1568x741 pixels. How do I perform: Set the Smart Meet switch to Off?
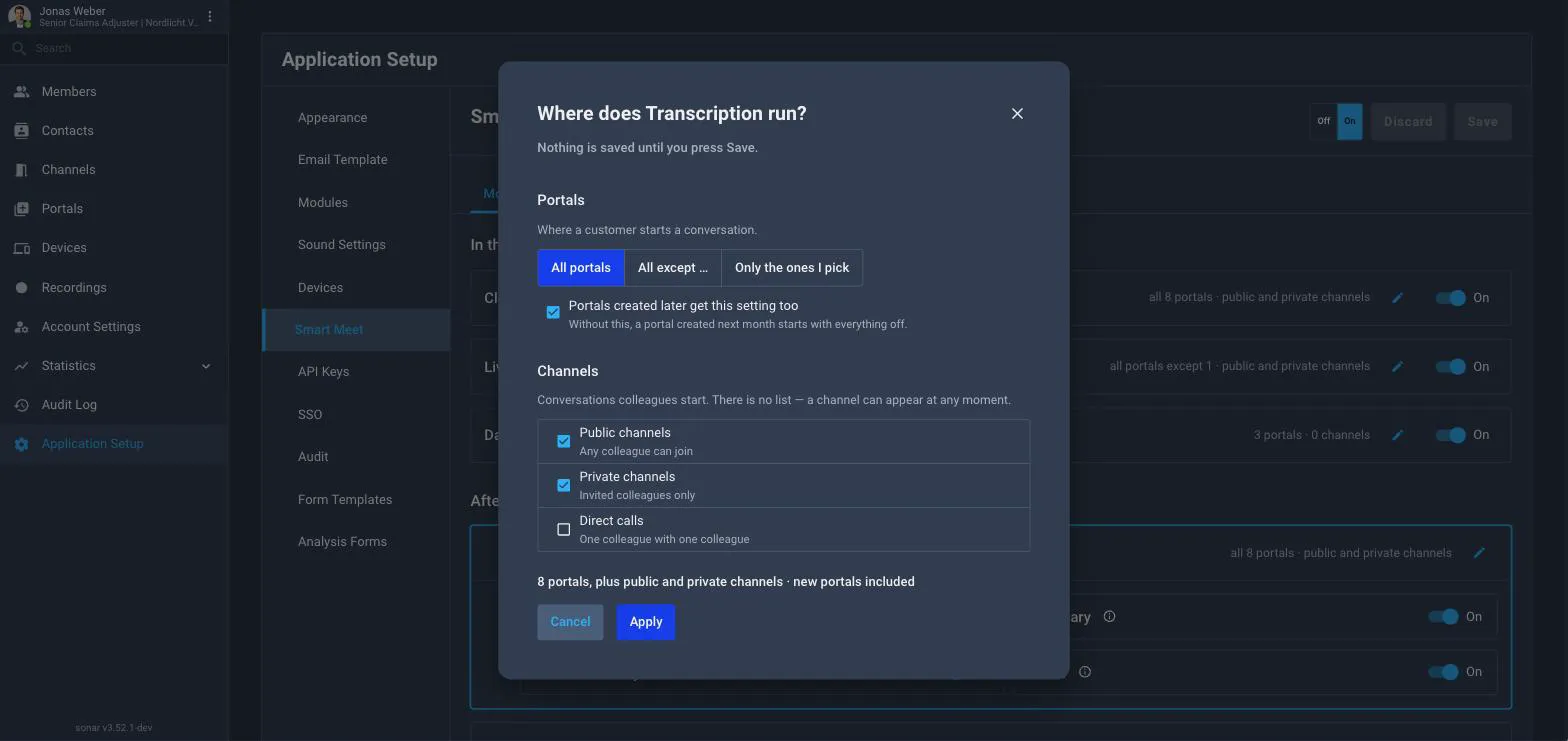(1324, 122)
